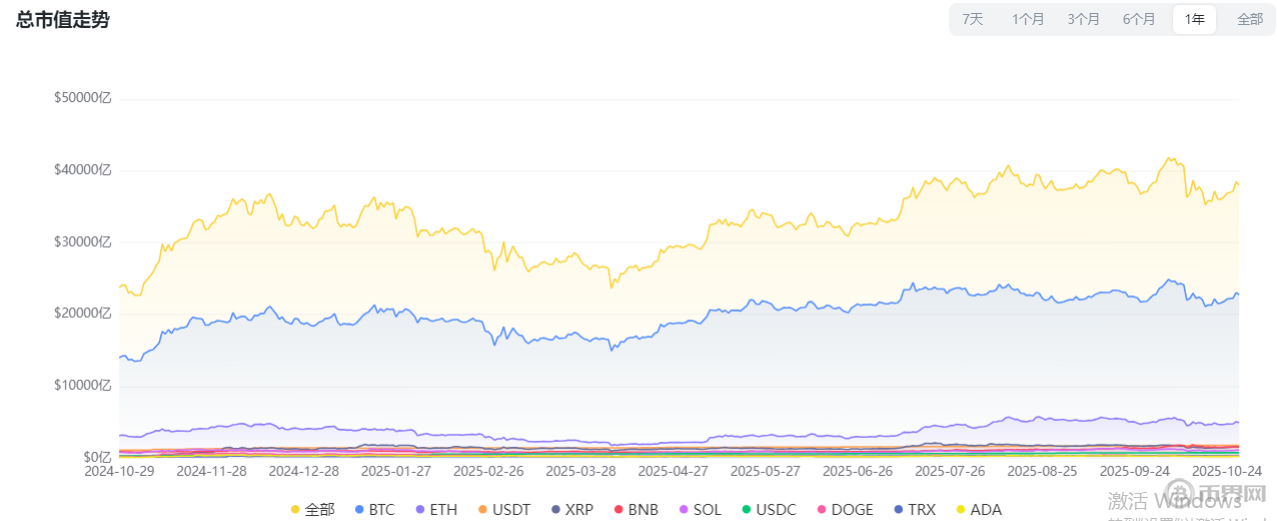This screenshot has height=521, width=1277.
Task: Toggle the 全部 series in legend
Action: pos(312,509)
